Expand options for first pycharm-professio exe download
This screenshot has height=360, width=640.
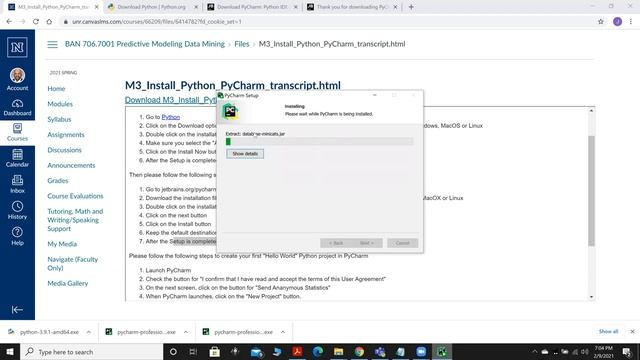(x=186, y=332)
